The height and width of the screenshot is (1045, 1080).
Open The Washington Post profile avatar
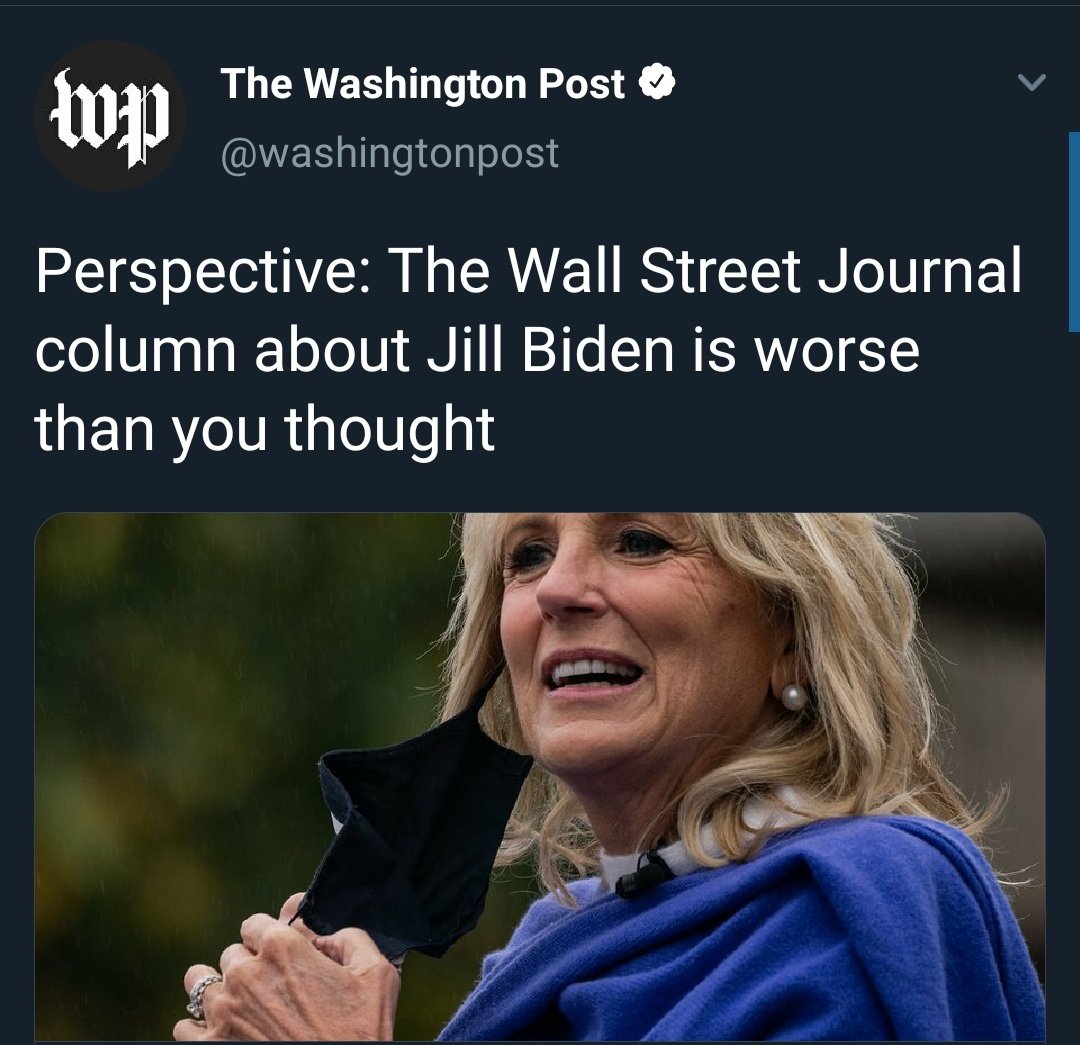pyautogui.click(x=110, y=116)
